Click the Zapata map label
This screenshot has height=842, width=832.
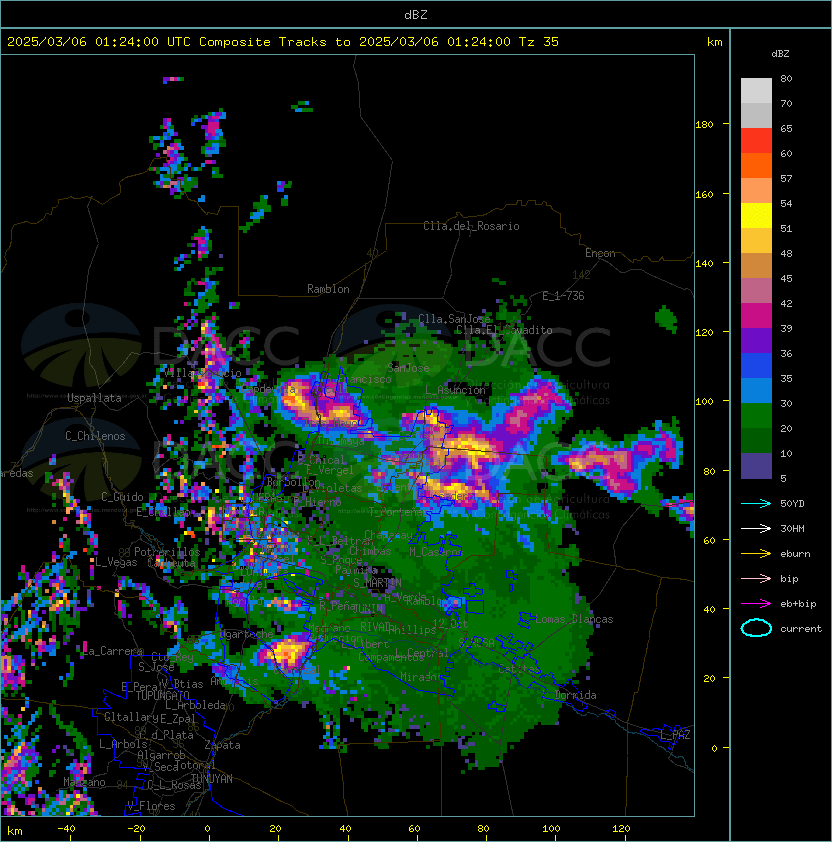[x=222, y=745]
